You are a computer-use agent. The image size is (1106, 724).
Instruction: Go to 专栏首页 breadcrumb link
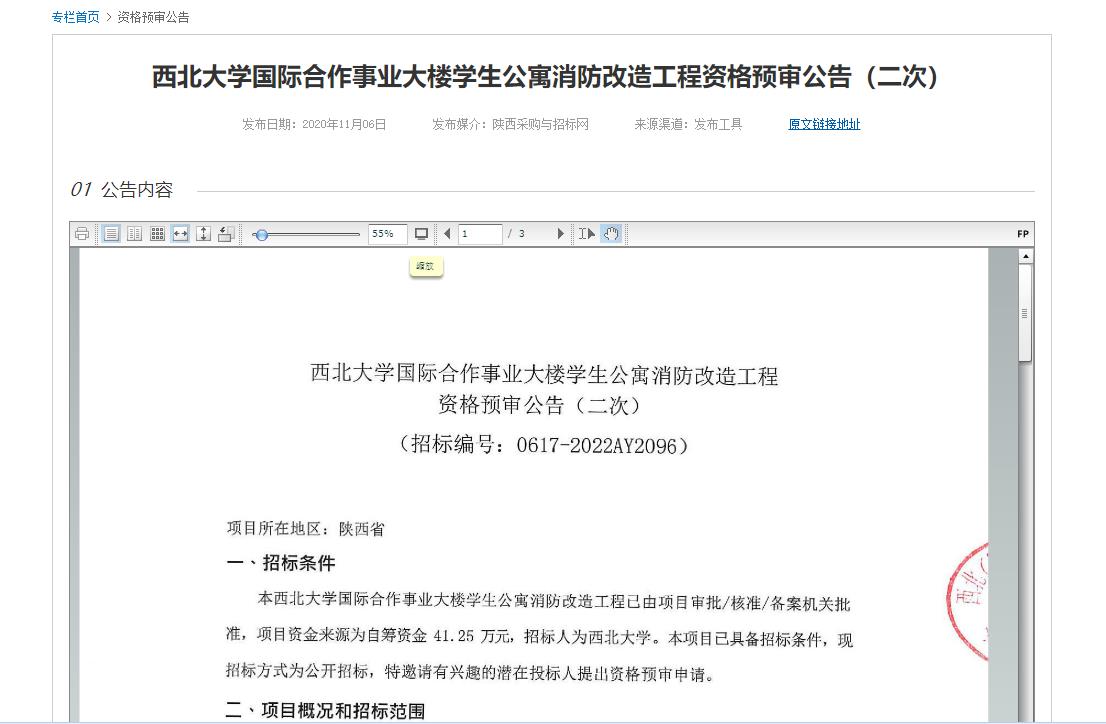click(x=76, y=17)
